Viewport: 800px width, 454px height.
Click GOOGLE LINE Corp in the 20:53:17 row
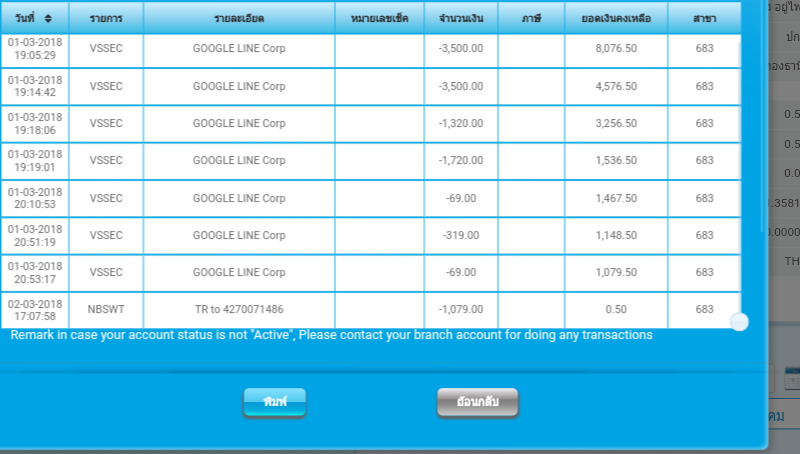[x=239, y=272]
